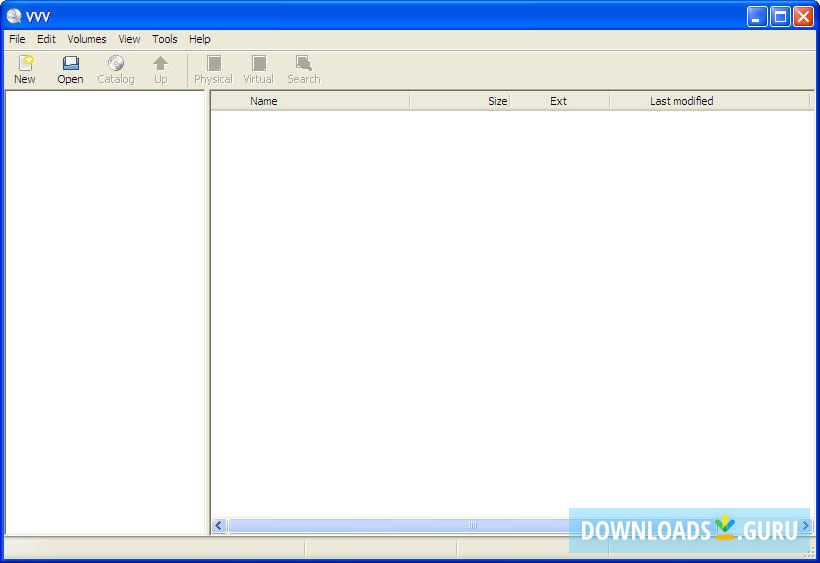Sort by the Size column header

coord(460,101)
